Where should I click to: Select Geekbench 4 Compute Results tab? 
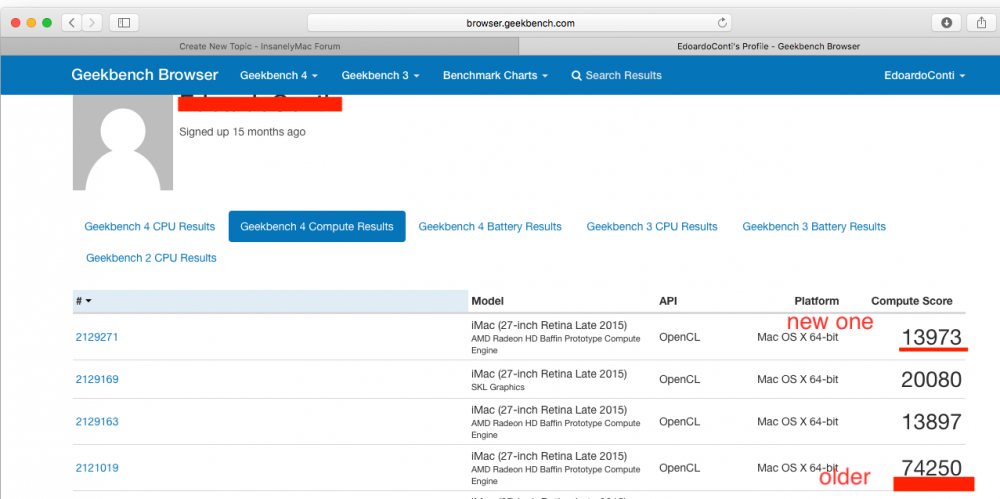point(317,227)
